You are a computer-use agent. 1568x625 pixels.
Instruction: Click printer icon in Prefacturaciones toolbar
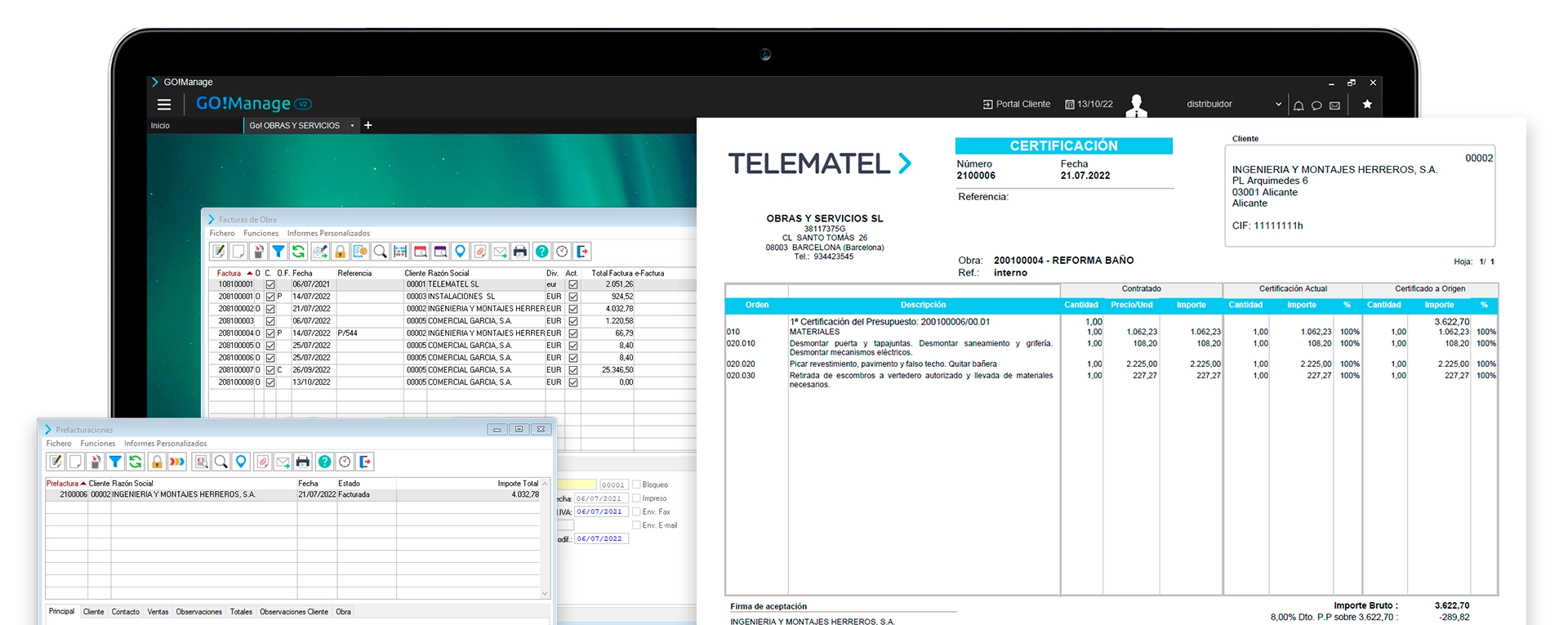pyautogui.click(x=303, y=462)
